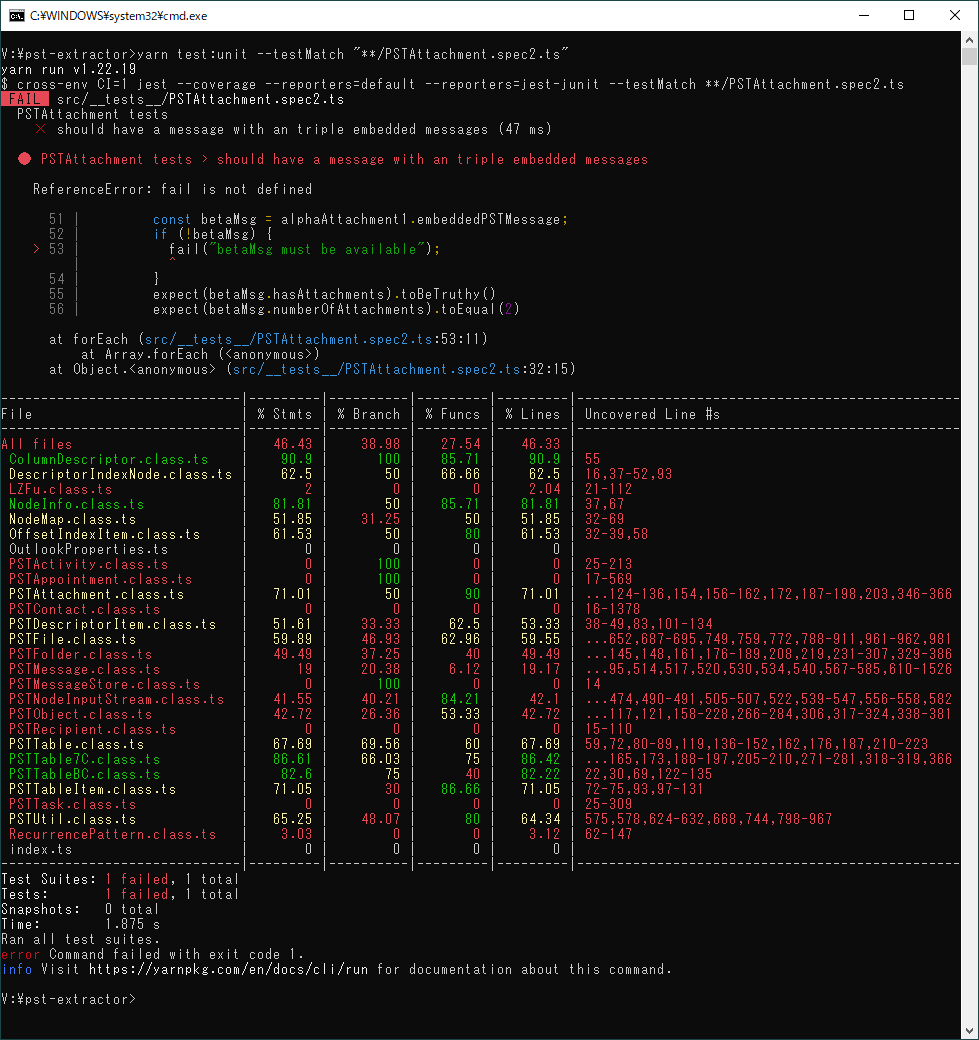Click PSTTableItem.class.ts file name
This screenshot has width=979, height=1040.
[x=92, y=790]
